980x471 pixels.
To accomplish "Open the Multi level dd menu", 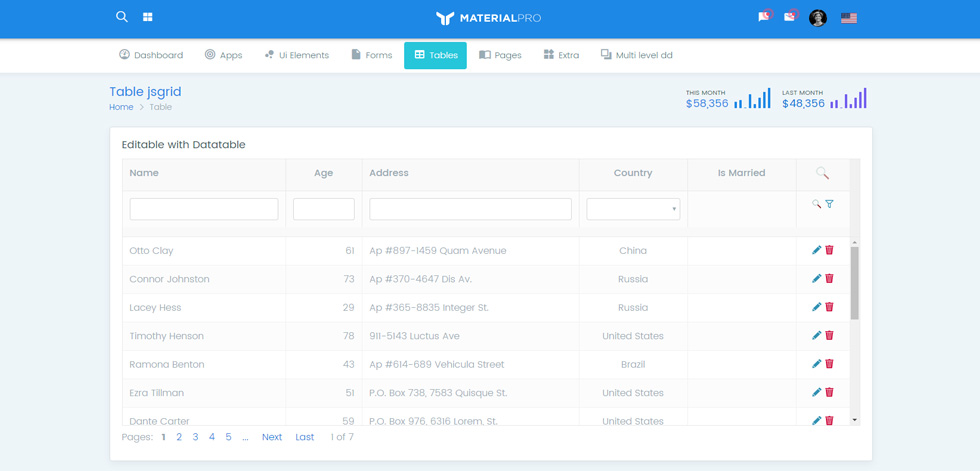I will click(637, 55).
